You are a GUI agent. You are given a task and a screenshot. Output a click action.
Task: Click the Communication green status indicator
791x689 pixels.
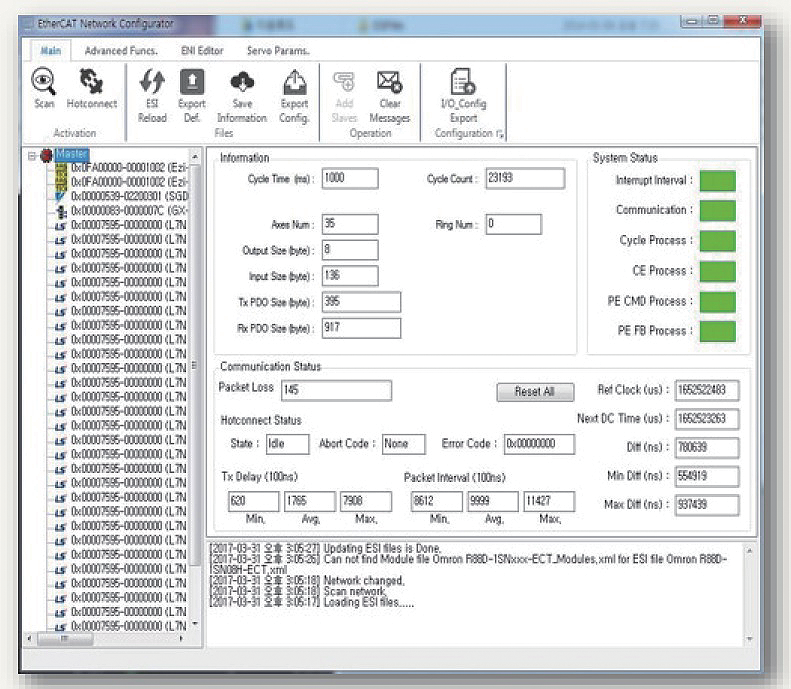717,211
